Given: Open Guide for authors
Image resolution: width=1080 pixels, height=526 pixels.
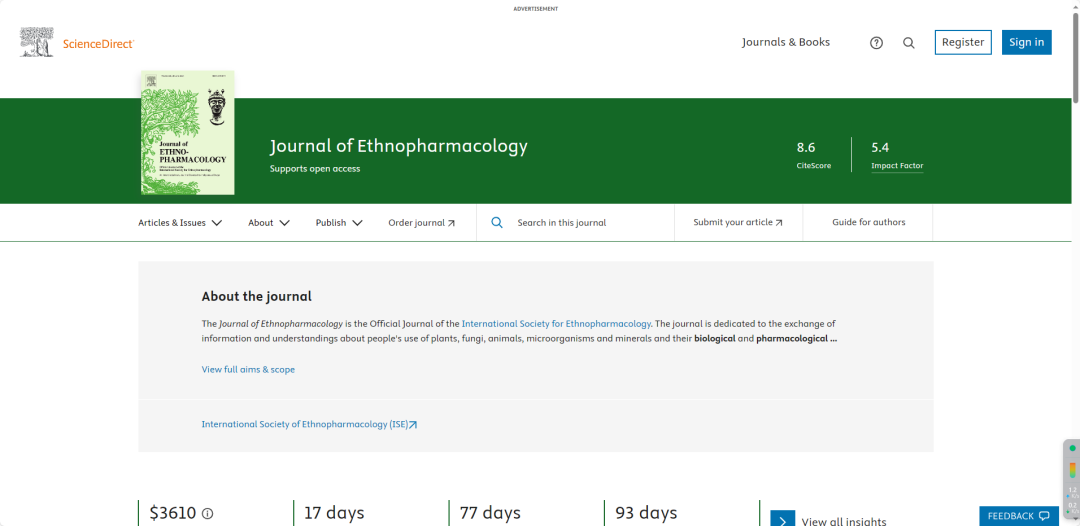Looking at the screenshot, I should coord(869,222).
